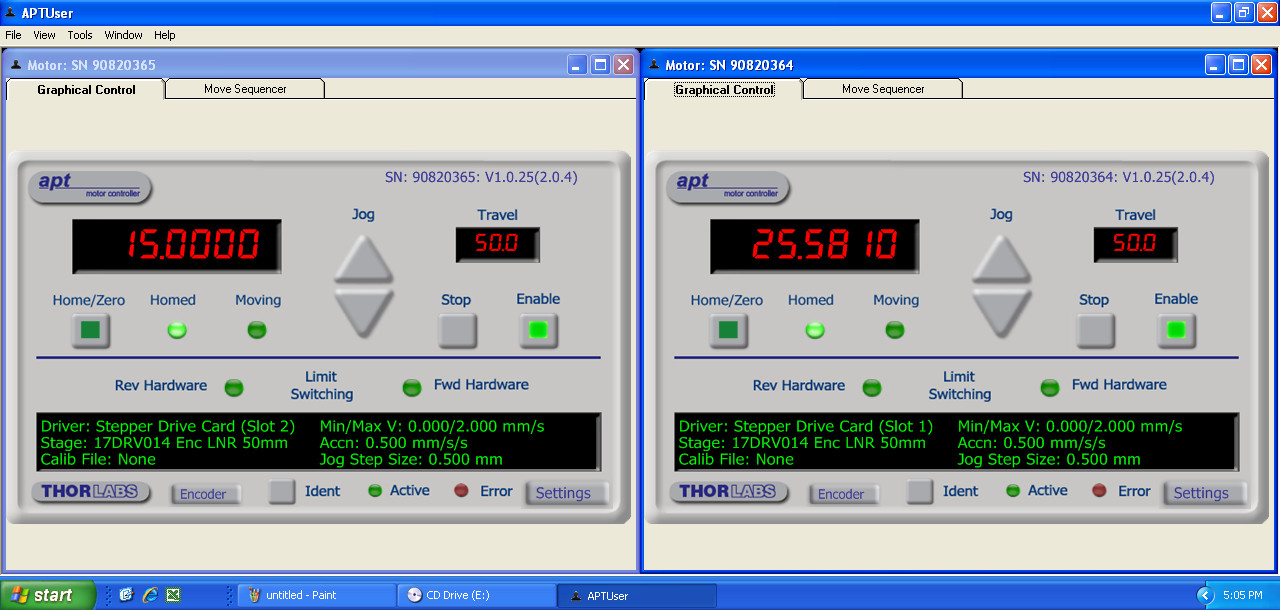Switch to Move Sequencer tab in left window

click(245, 89)
